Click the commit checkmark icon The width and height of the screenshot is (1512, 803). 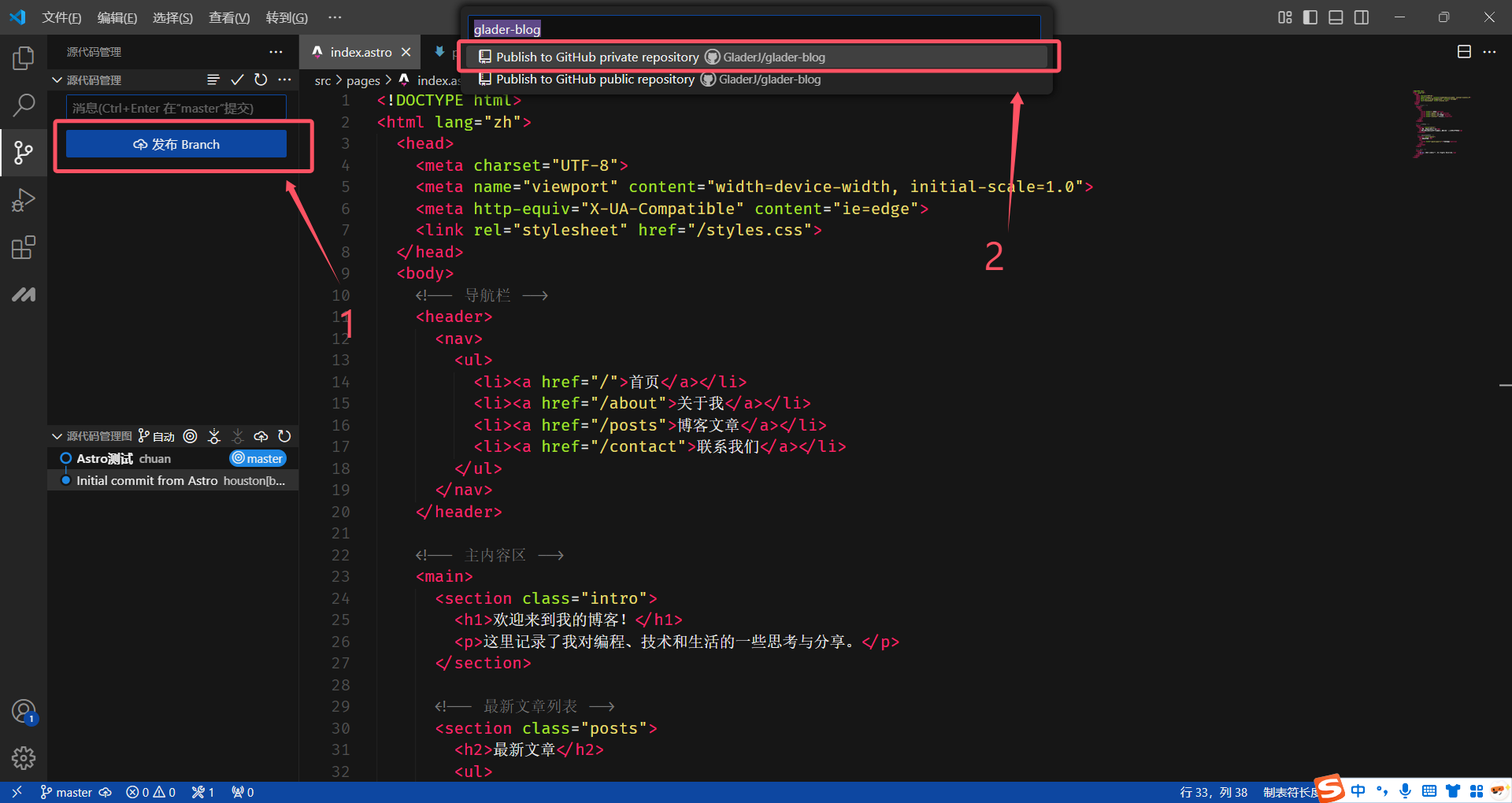(237, 80)
